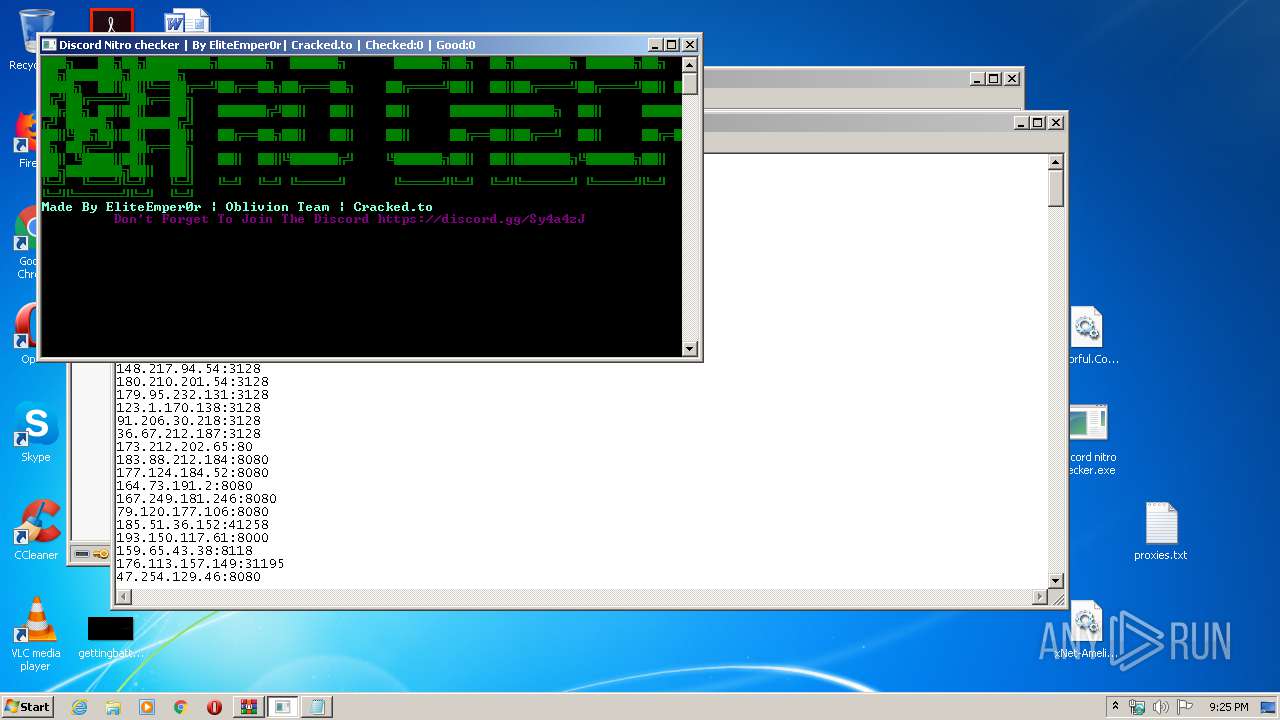Click proxy line 176.113.157.149:31195
The height and width of the screenshot is (720, 1280).
[x=200, y=564]
